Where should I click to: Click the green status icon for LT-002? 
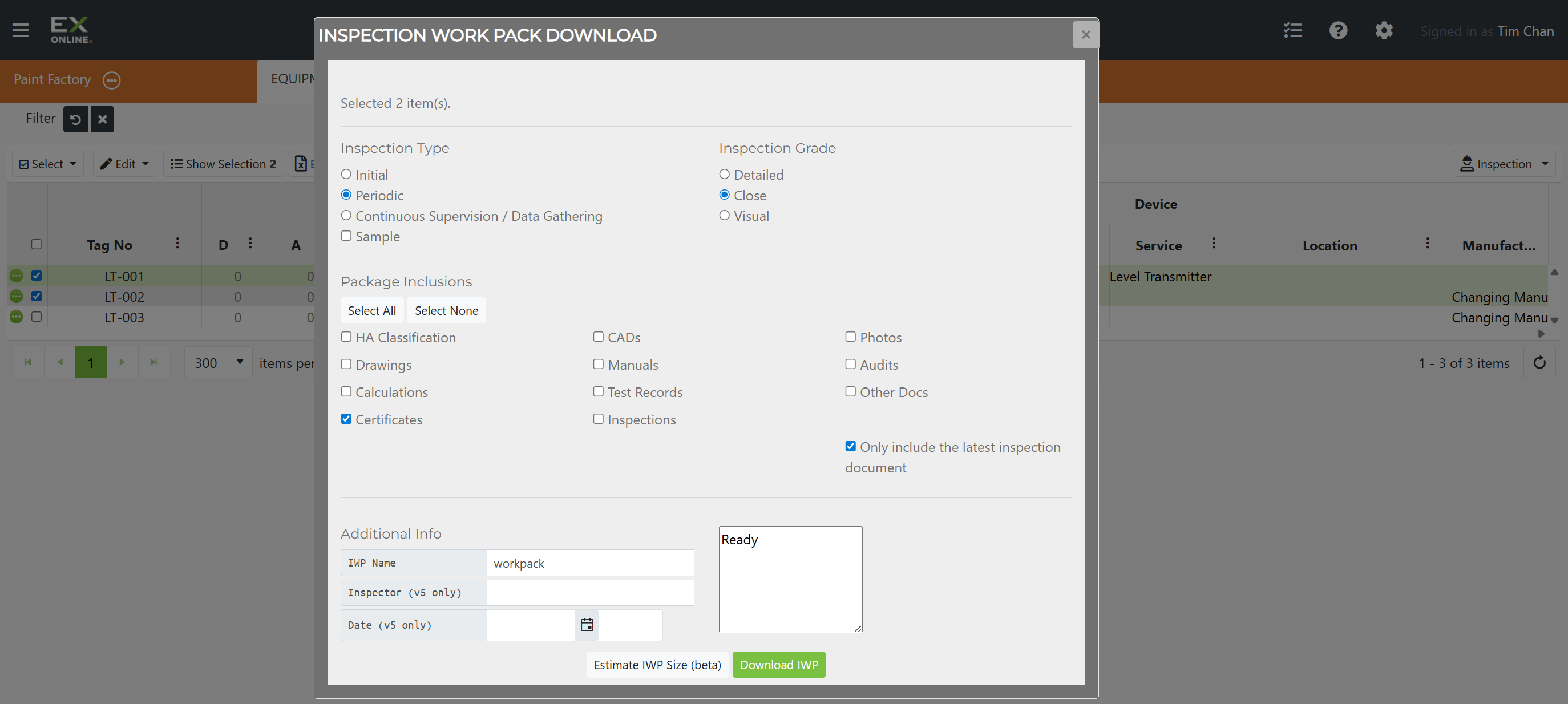point(17,296)
